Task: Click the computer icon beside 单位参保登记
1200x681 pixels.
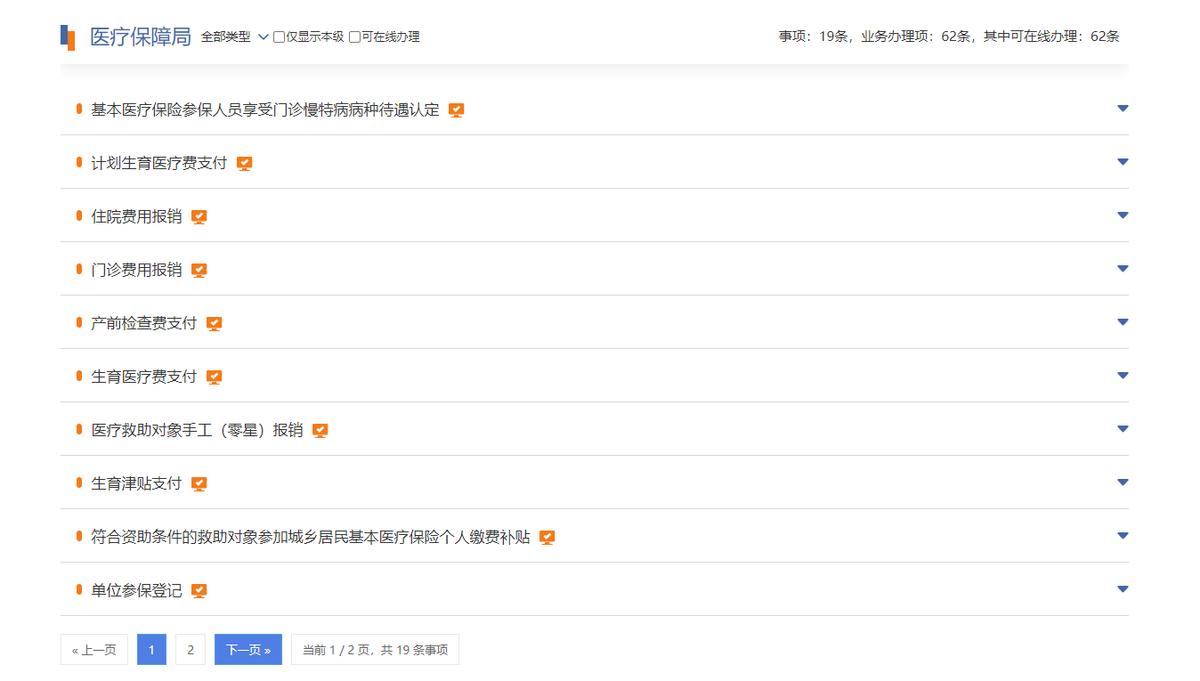Action: 199,591
